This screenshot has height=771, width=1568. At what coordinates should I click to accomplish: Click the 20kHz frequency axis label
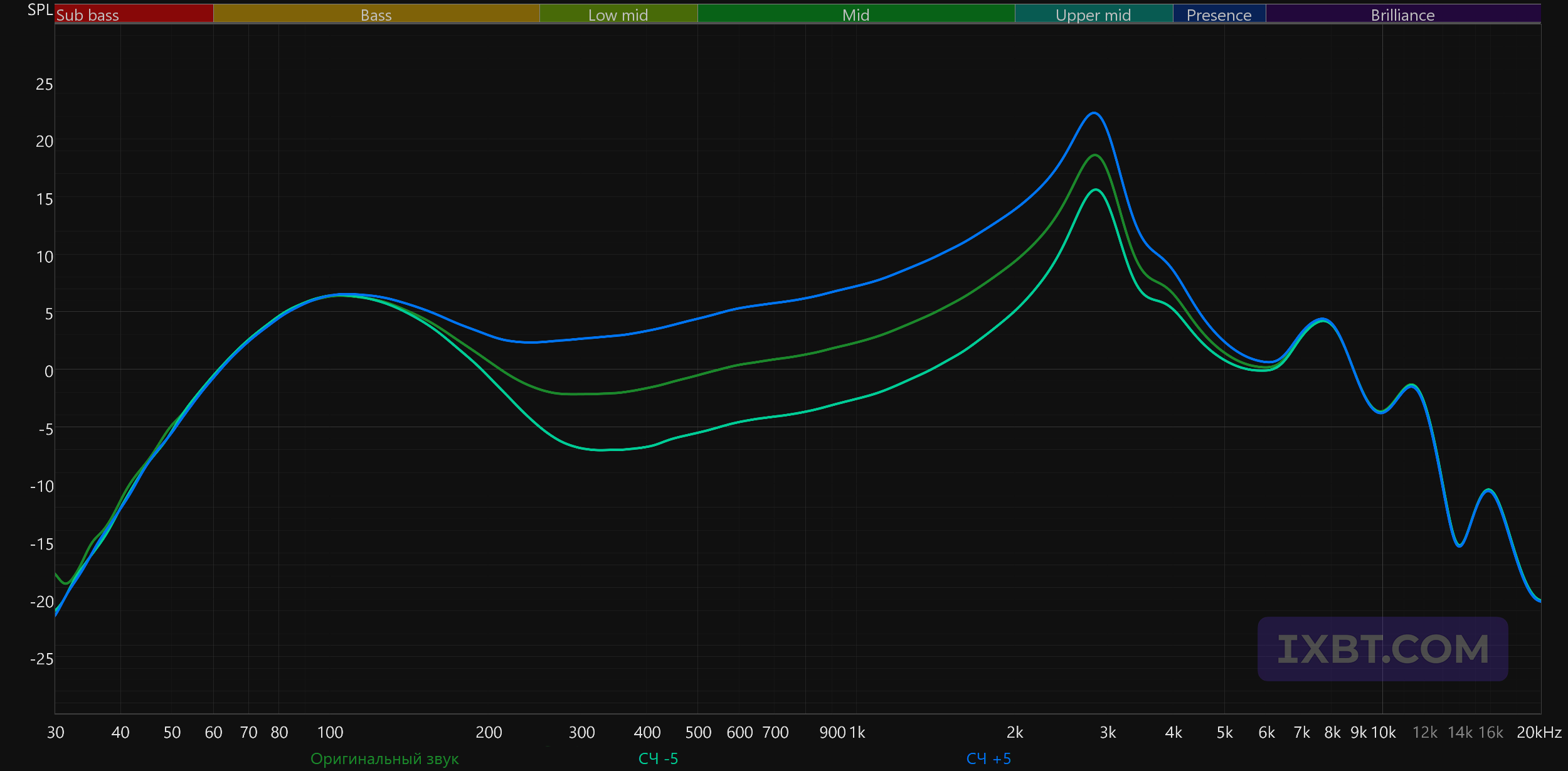[x=1539, y=733]
